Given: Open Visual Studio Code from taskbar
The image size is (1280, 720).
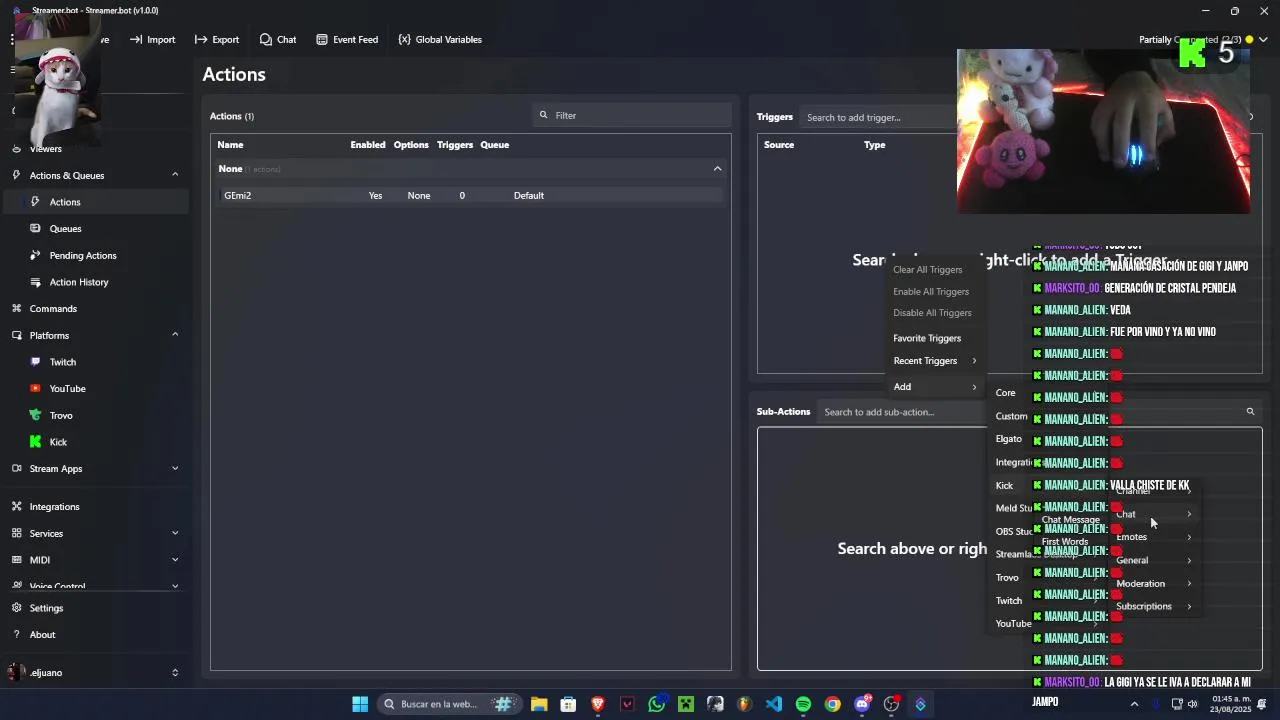Looking at the screenshot, I should [774, 704].
